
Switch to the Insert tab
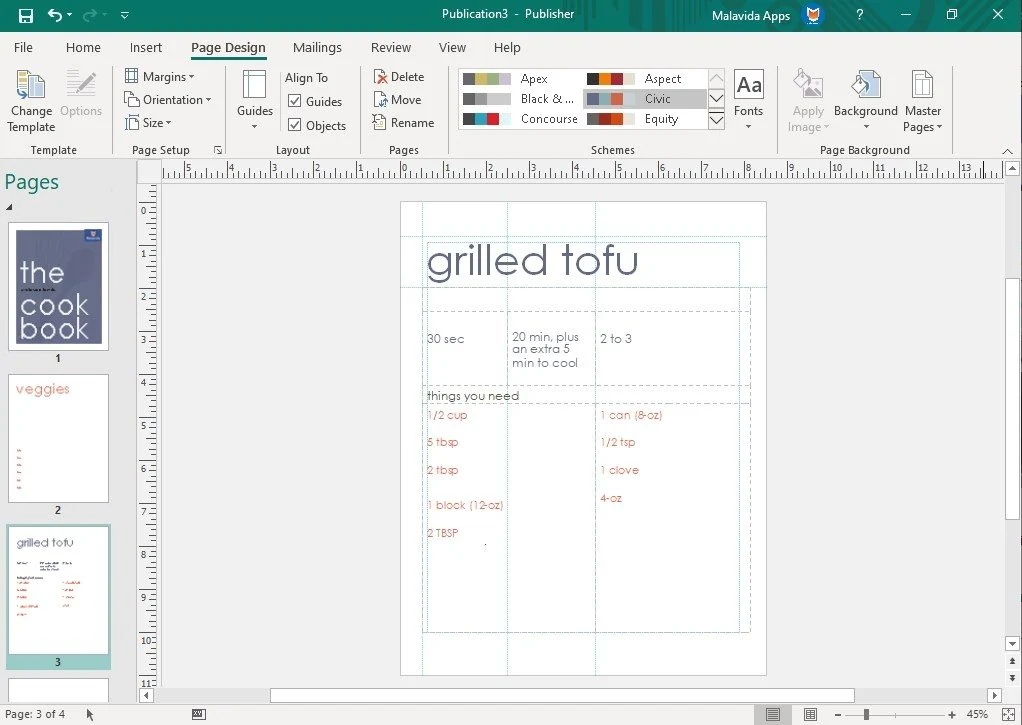[145, 48]
